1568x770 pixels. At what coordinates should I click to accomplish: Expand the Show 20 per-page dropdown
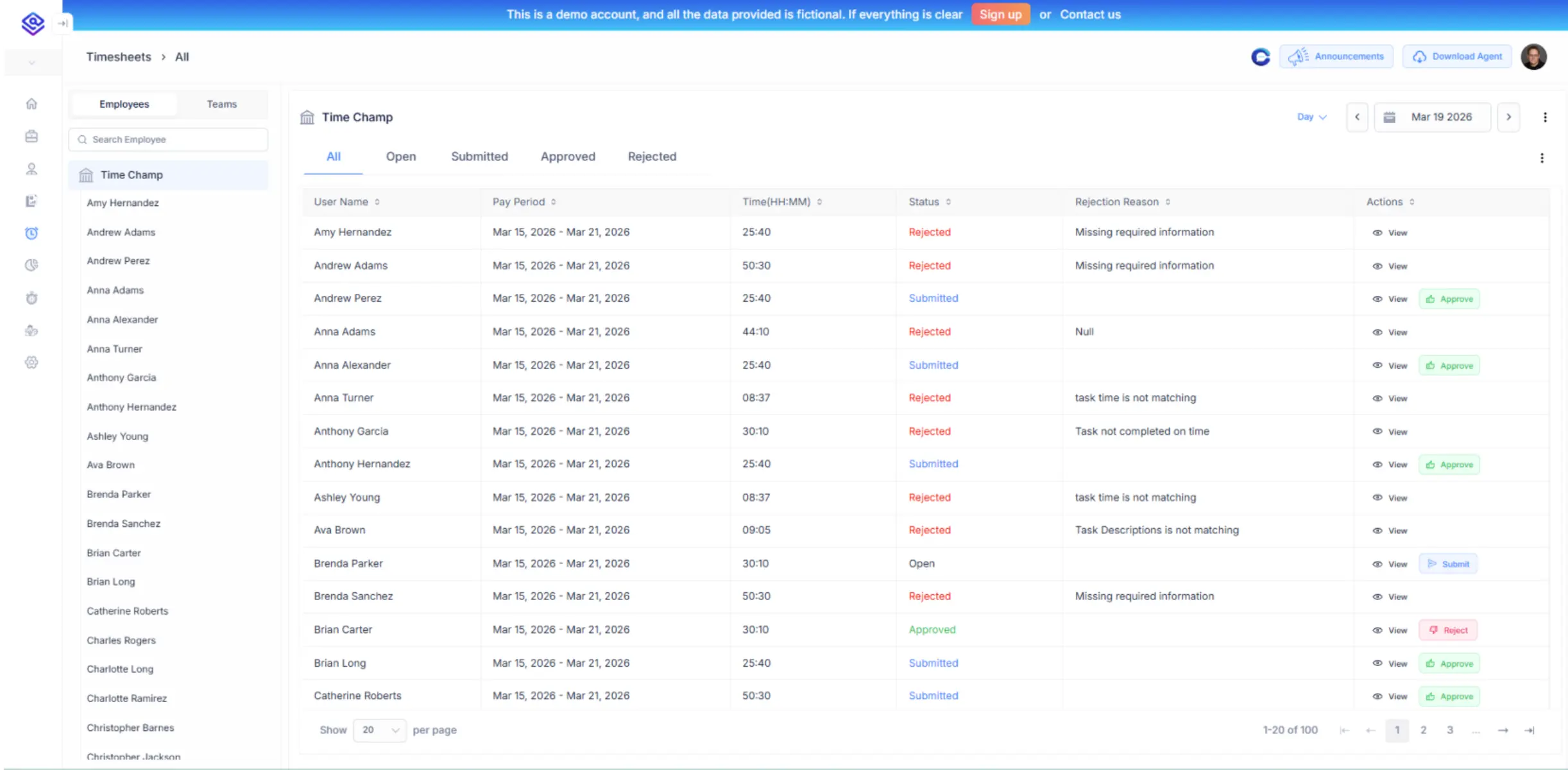[x=380, y=730]
